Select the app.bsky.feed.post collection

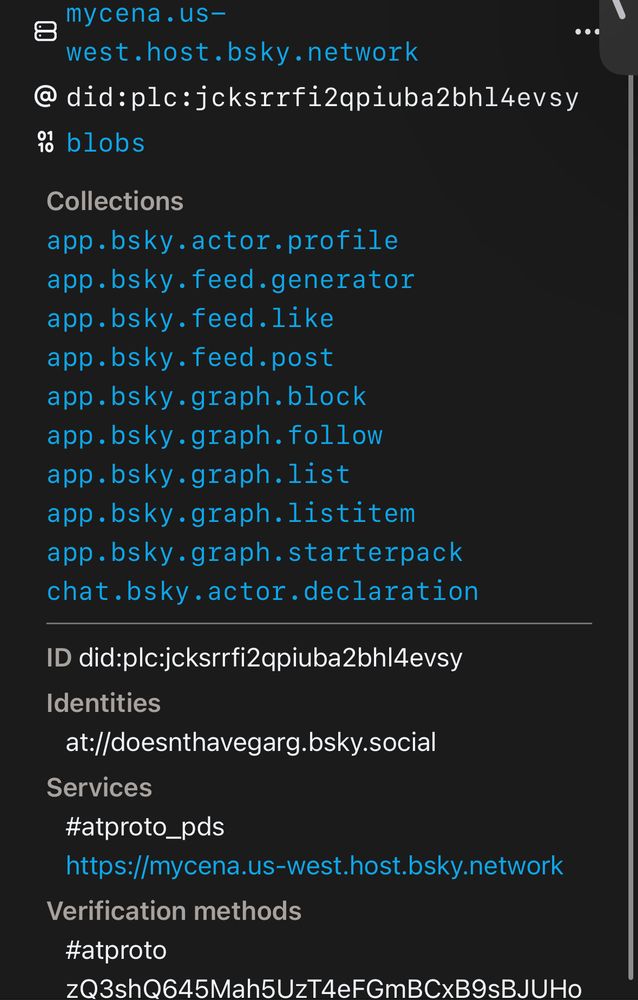point(190,358)
